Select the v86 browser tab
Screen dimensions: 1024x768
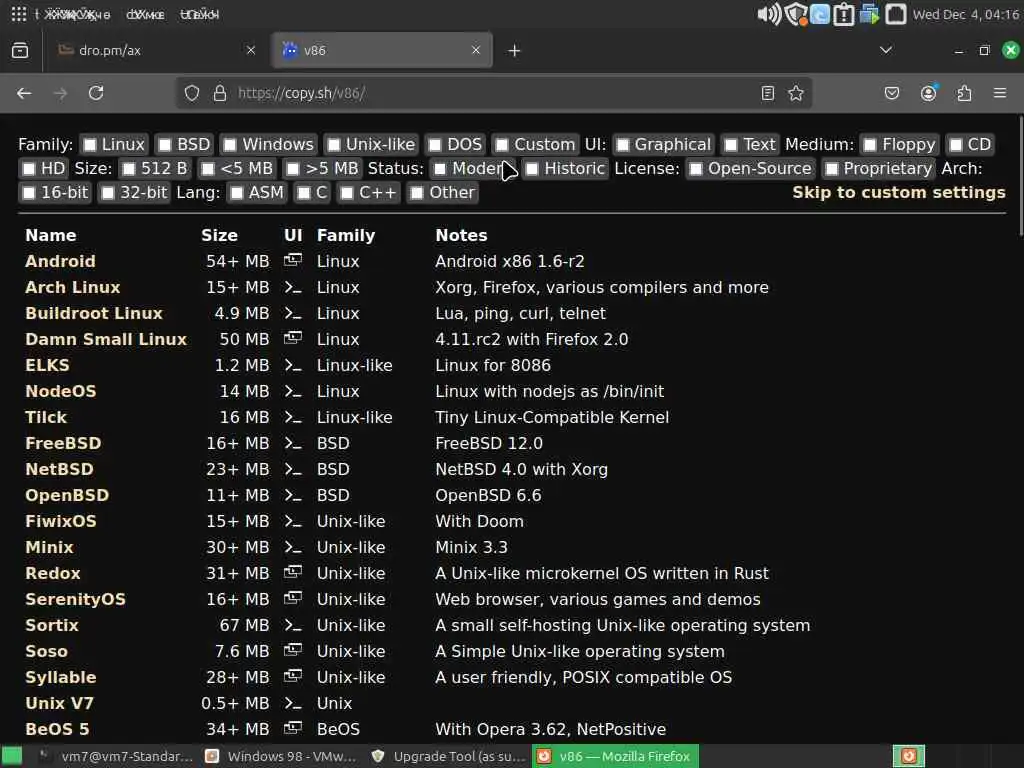(382, 50)
